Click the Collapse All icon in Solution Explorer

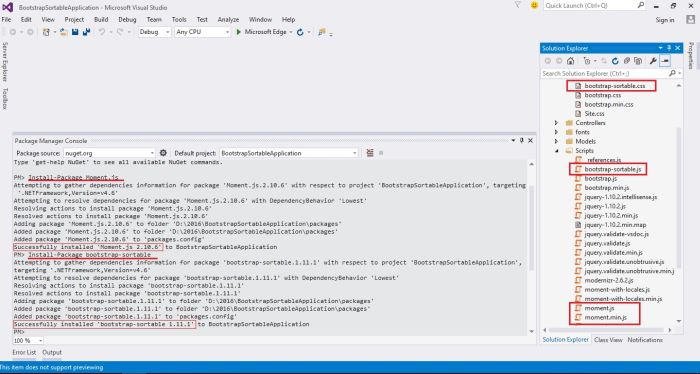click(627, 61)
